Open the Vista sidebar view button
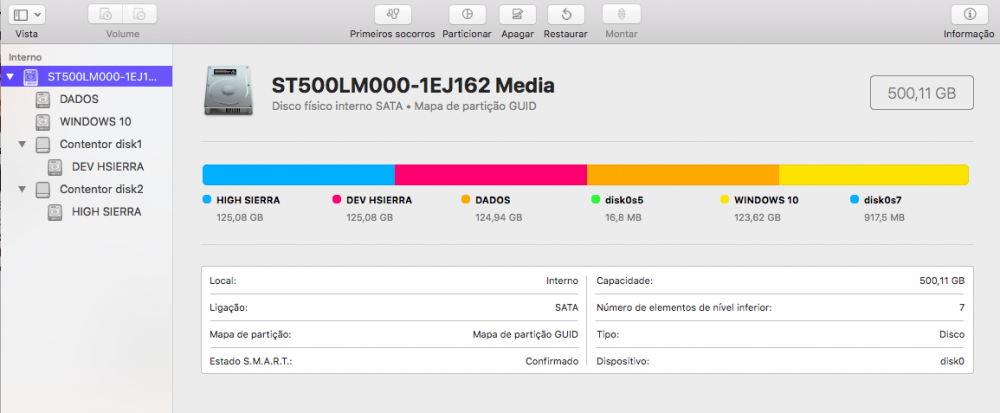Image resolution: width=1000 pixels, height=413 pixels. coord(26,14)
